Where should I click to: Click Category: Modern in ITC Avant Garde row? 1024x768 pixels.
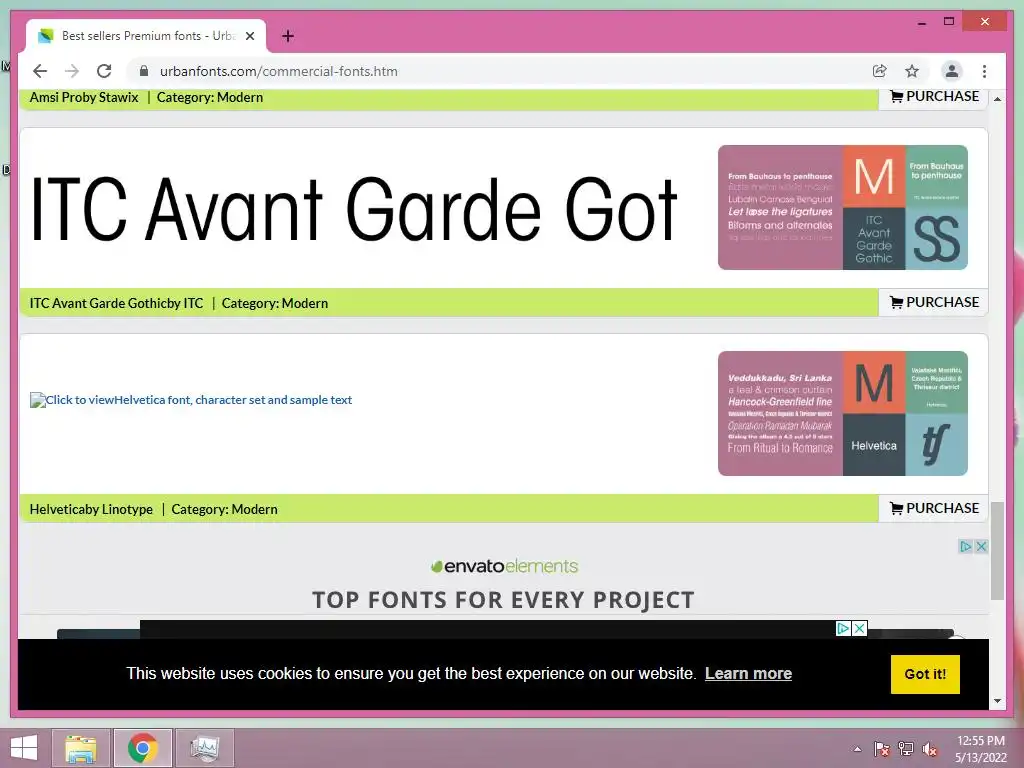point(274,303)
